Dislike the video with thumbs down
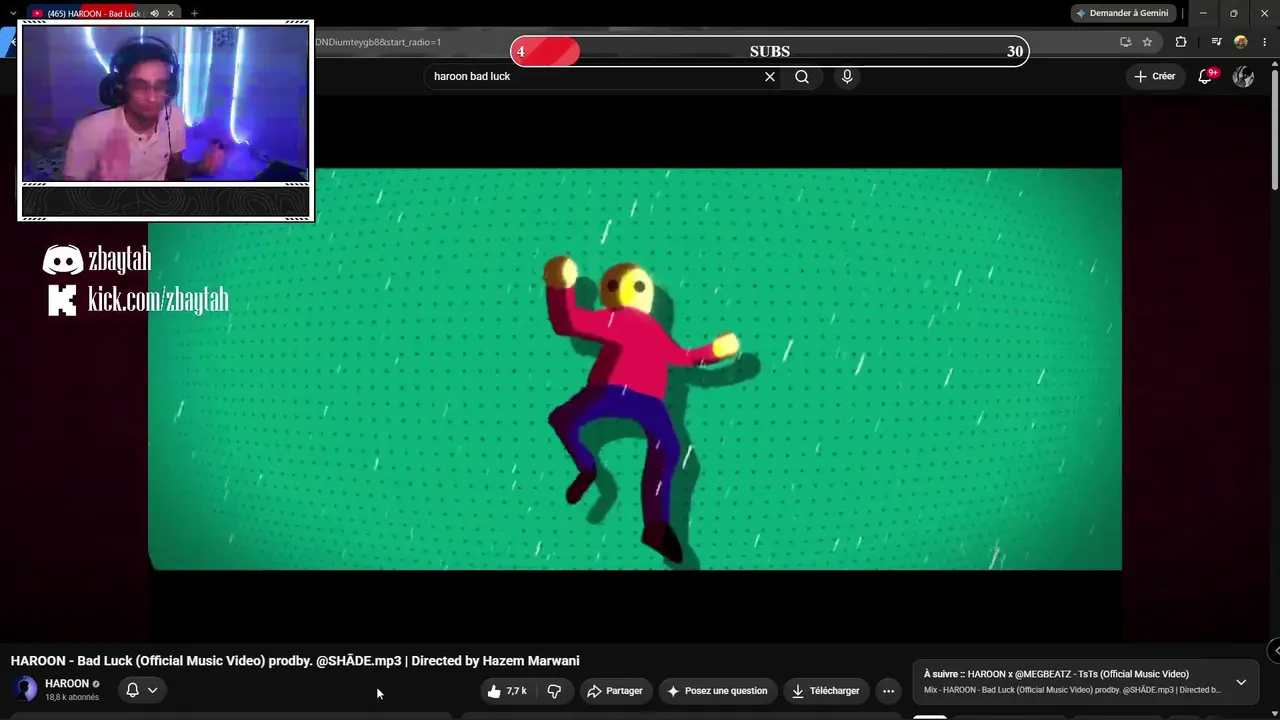 554,691
